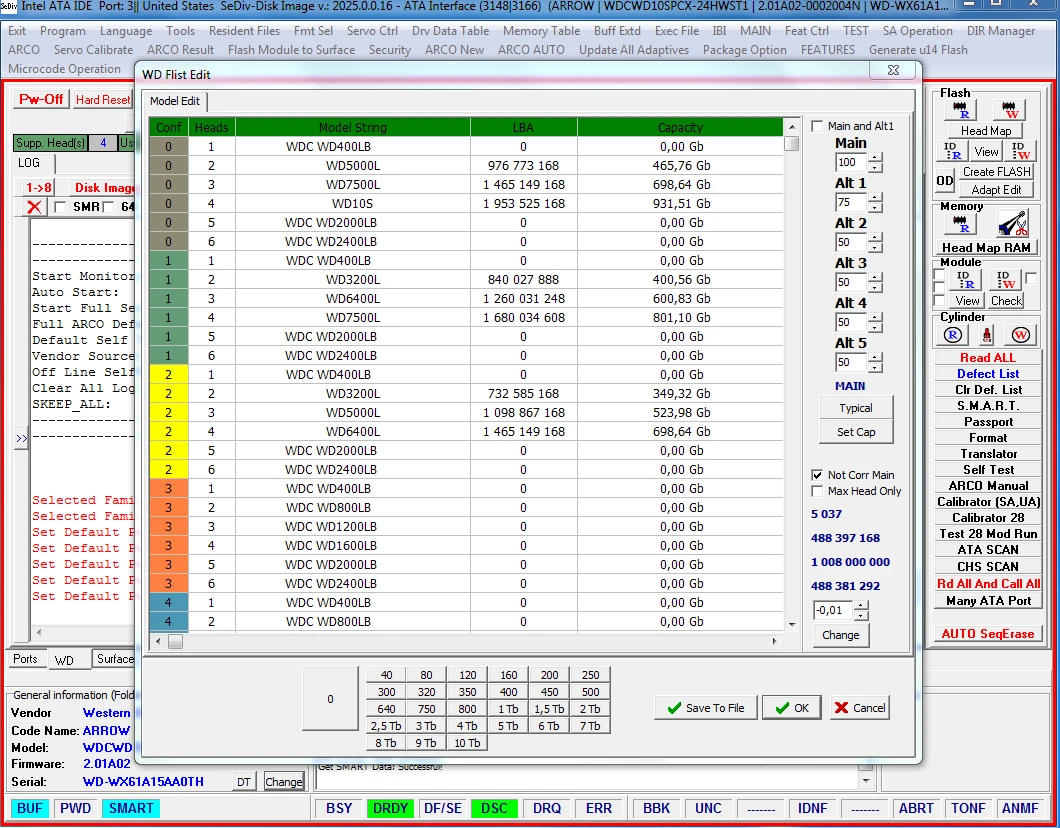Screen dimensions: 1060x828
Task: Click the Defect List button
Action: click(x=988, y=374)
